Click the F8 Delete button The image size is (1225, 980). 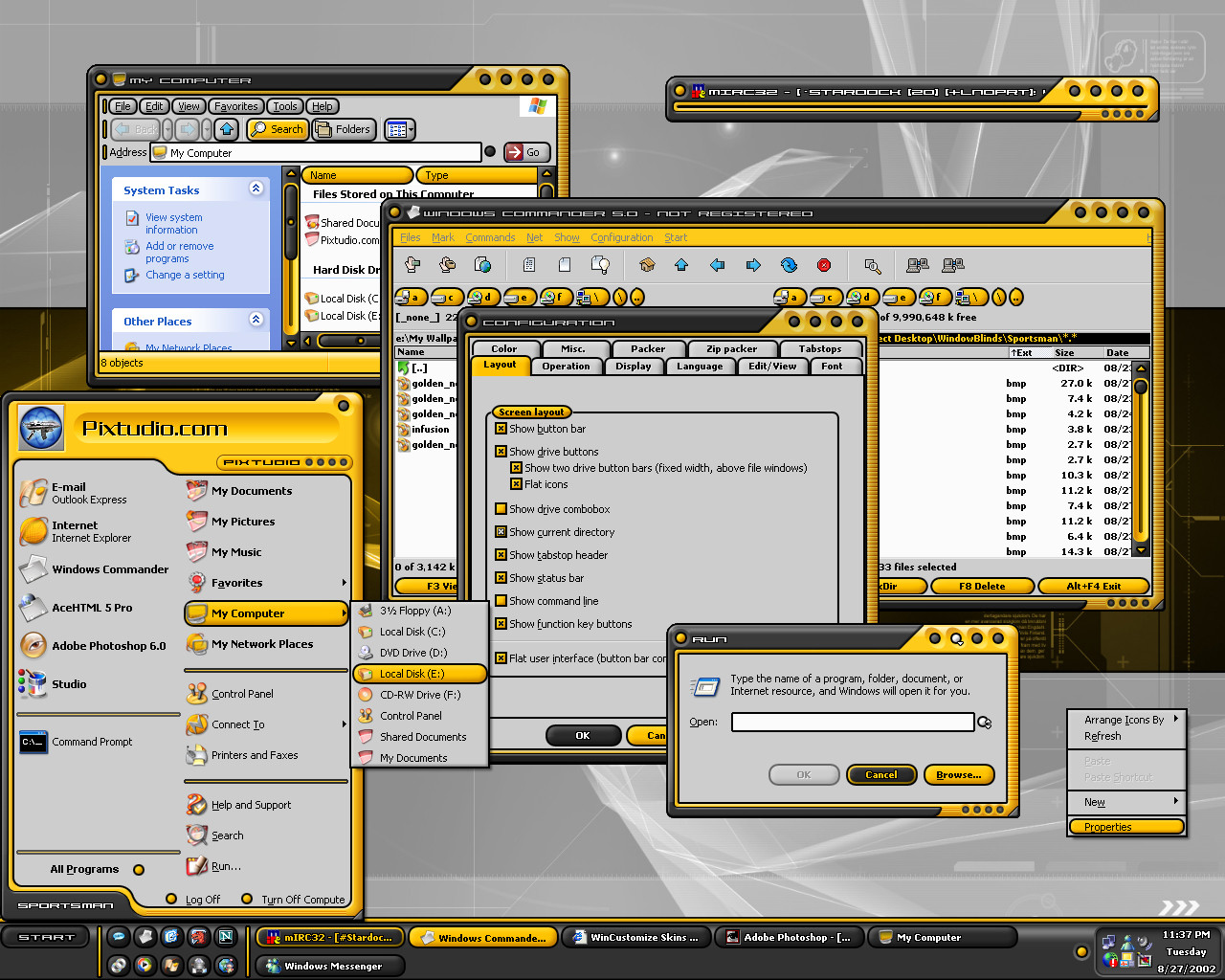click(x=983, y=586)
